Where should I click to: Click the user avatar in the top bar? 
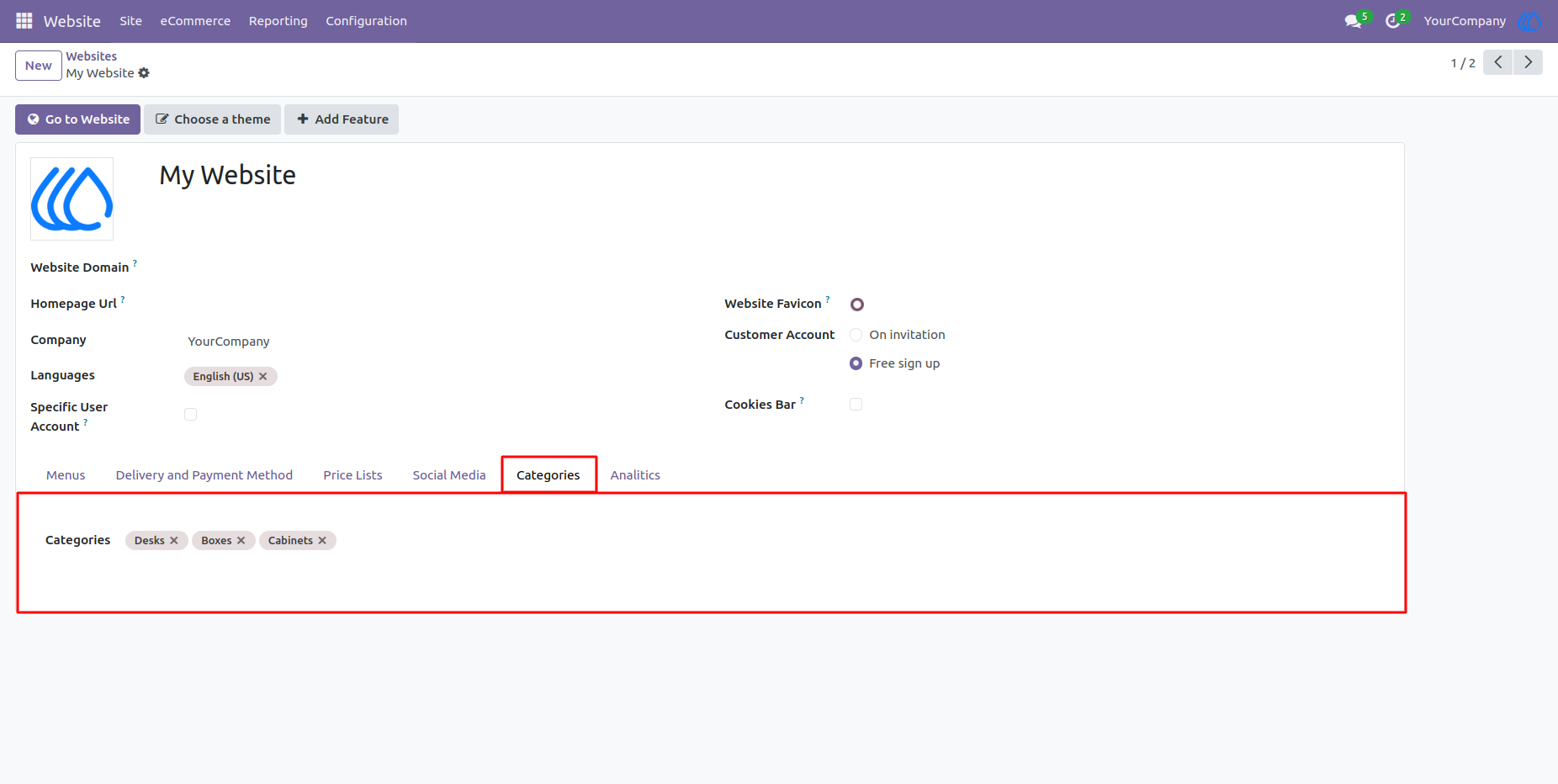tap(1529, 21)
